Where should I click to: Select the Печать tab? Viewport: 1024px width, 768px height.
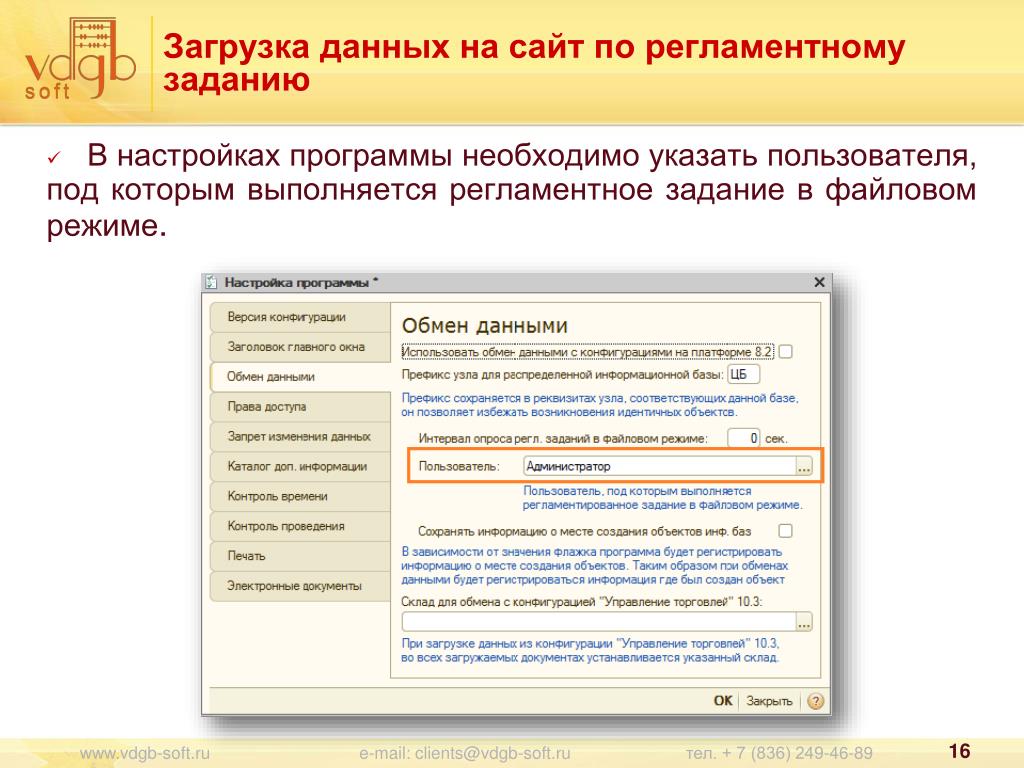[x=300, y=556]
